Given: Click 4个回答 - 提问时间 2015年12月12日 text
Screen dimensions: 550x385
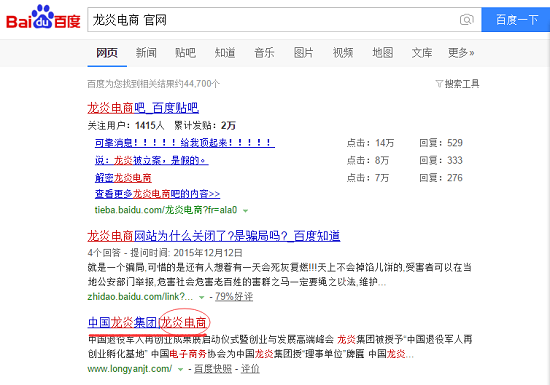Looking at the screenshot, I should coord(165,253).
